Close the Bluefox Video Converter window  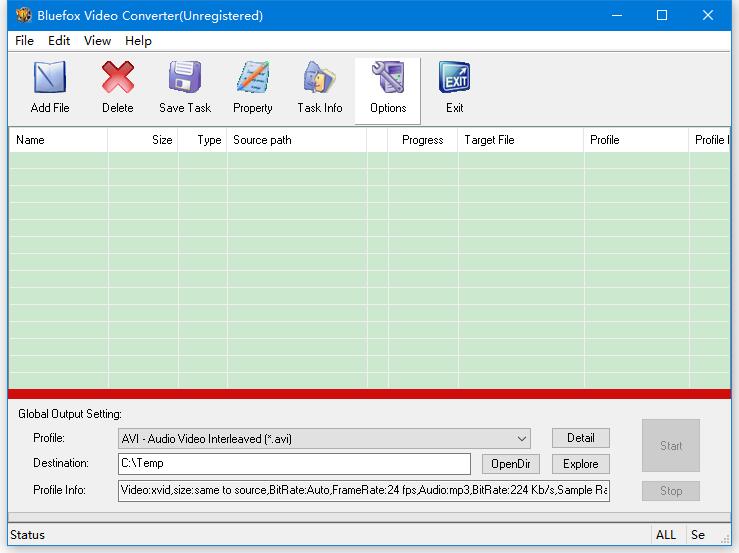click(707, 16)
